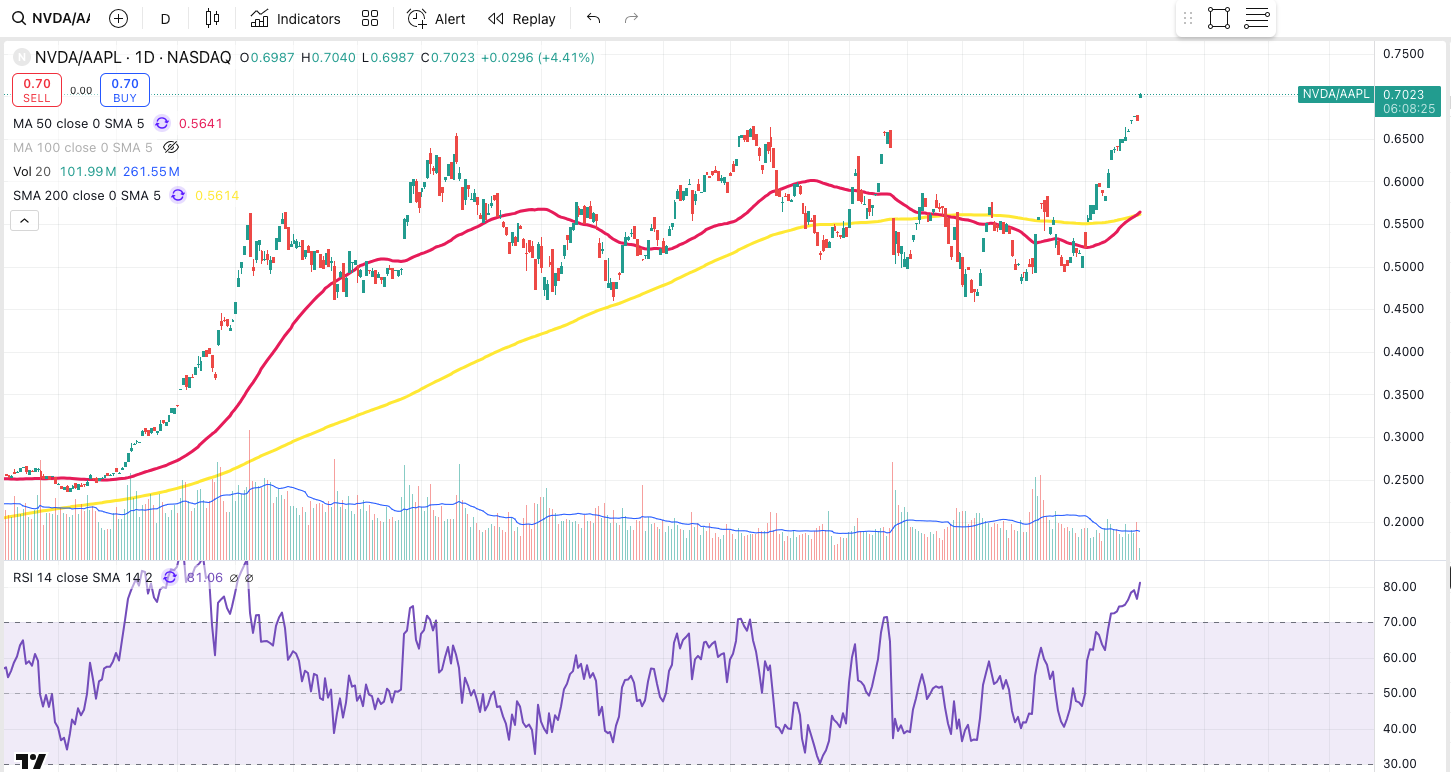Click the SMA 200 value 0.5614
Image resolution: width=1451 pixels, height=772 pixels.
[217, 195]
